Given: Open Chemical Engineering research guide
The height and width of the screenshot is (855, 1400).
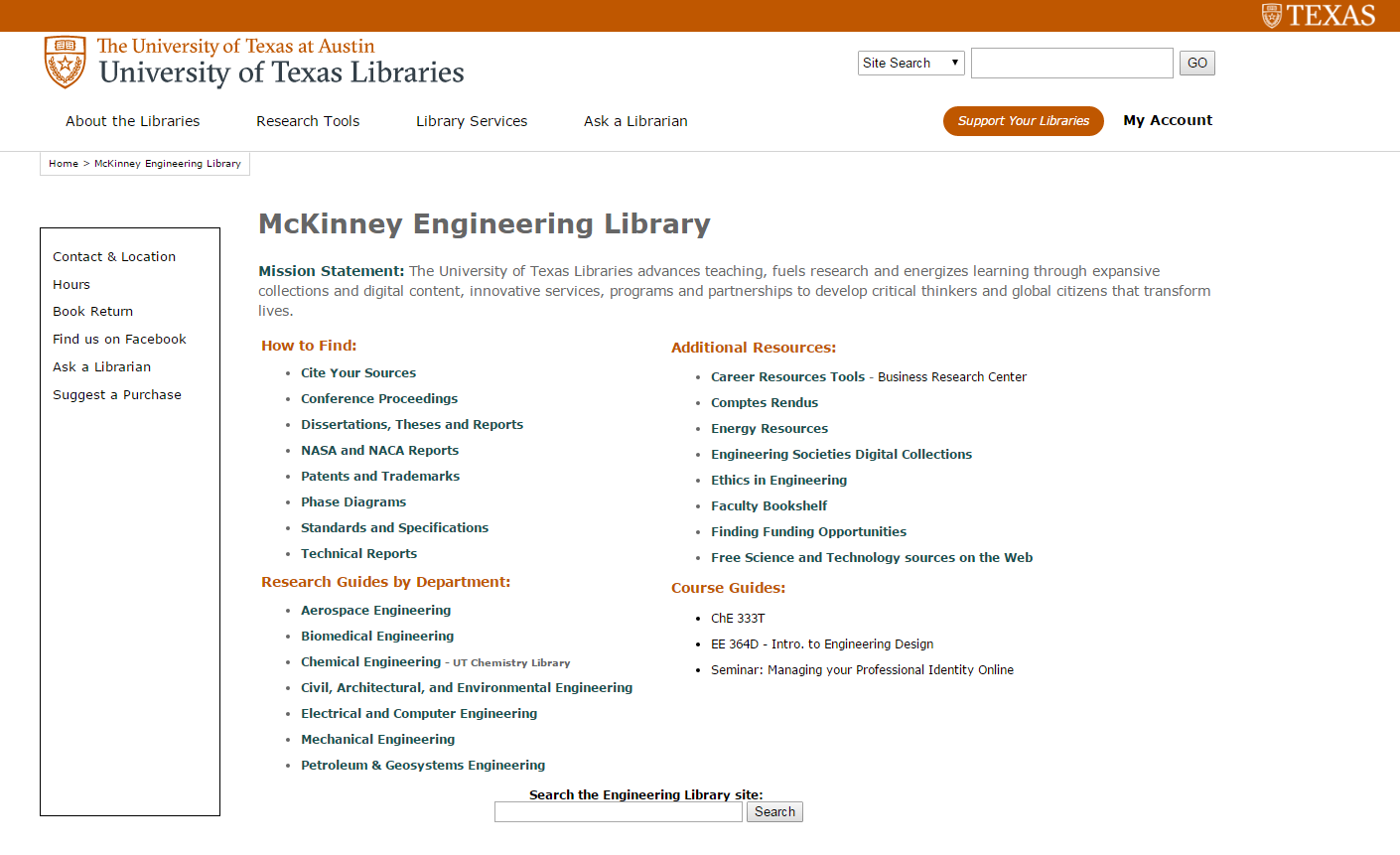Looking at the screenshot, I should point(370,661).
